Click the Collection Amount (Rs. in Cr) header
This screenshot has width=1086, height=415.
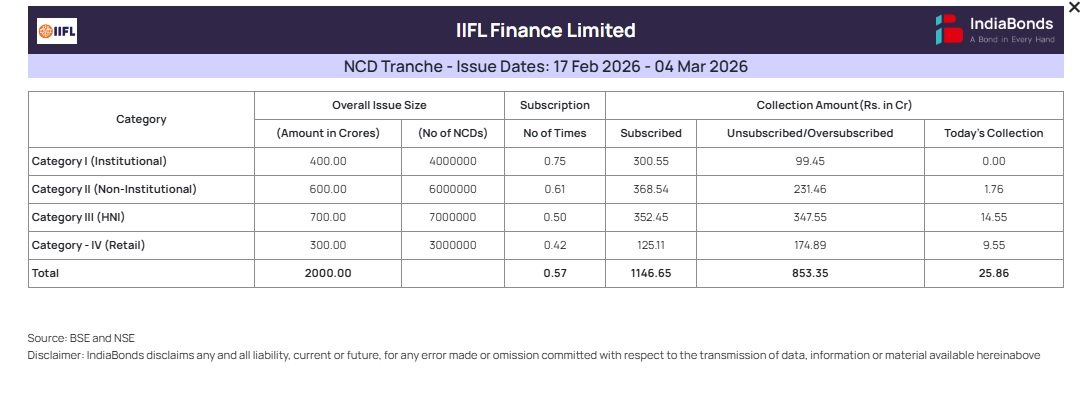[x=834, y=105]
